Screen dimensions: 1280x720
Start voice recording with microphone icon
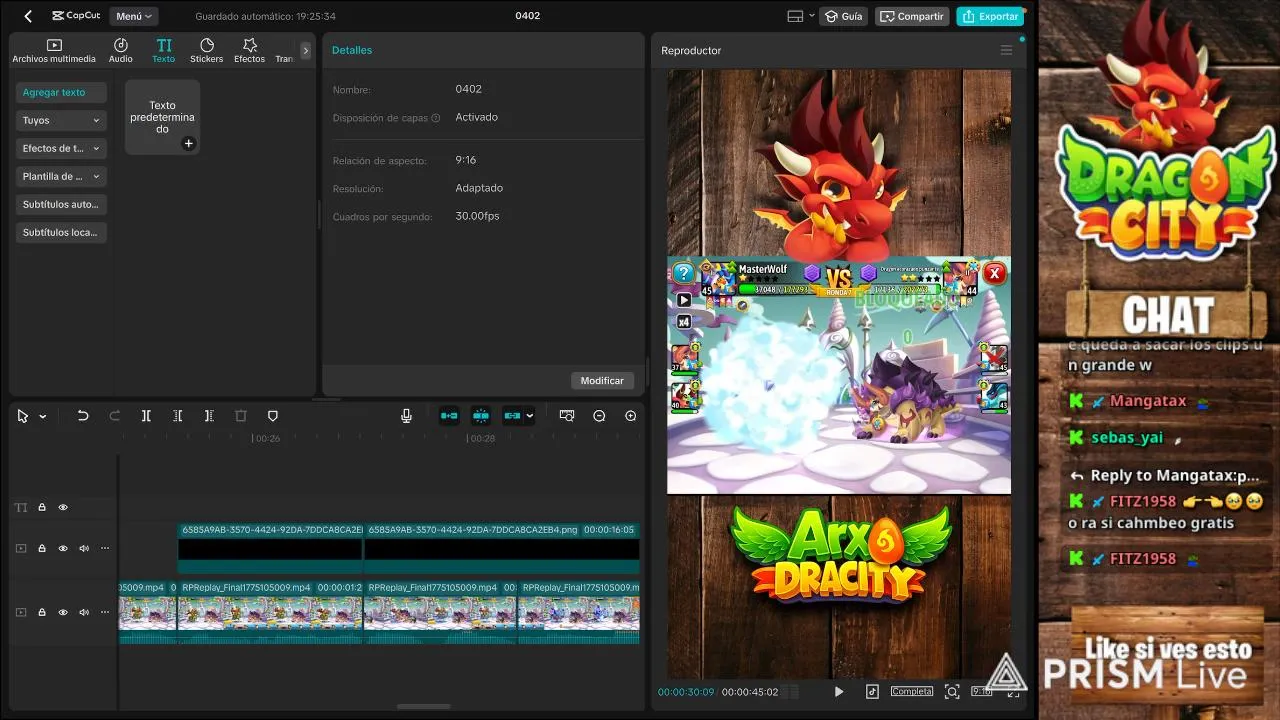tap(406, 416)
